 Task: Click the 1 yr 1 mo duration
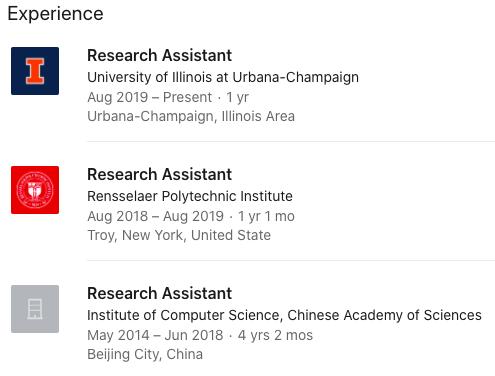coord(266,216)
